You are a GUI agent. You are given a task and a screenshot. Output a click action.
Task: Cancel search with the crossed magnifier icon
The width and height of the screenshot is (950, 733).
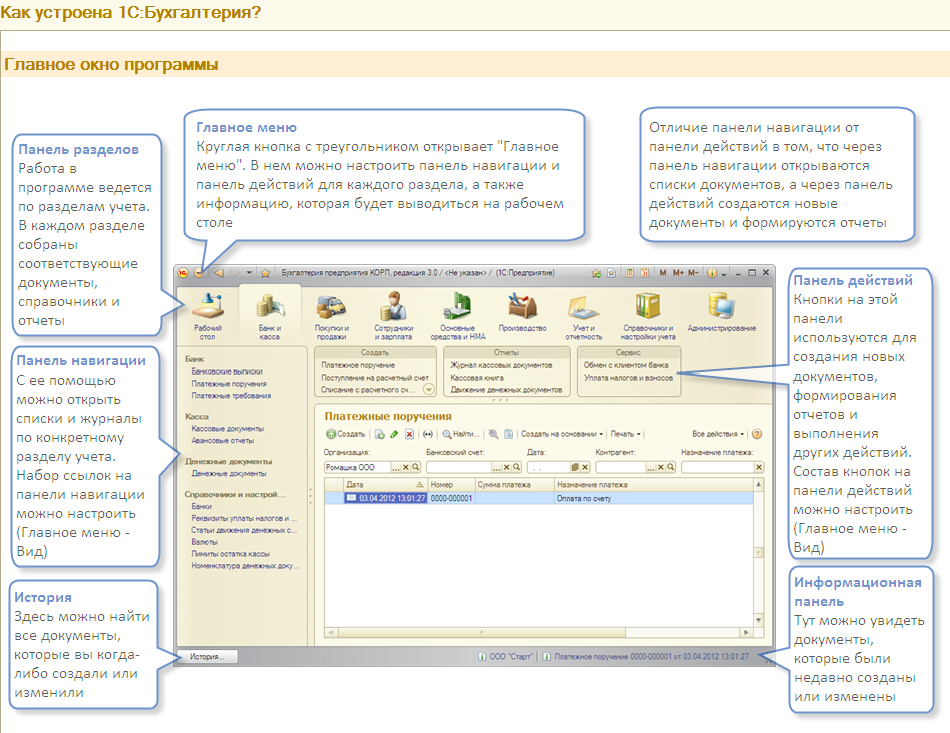tap(494, 434)
